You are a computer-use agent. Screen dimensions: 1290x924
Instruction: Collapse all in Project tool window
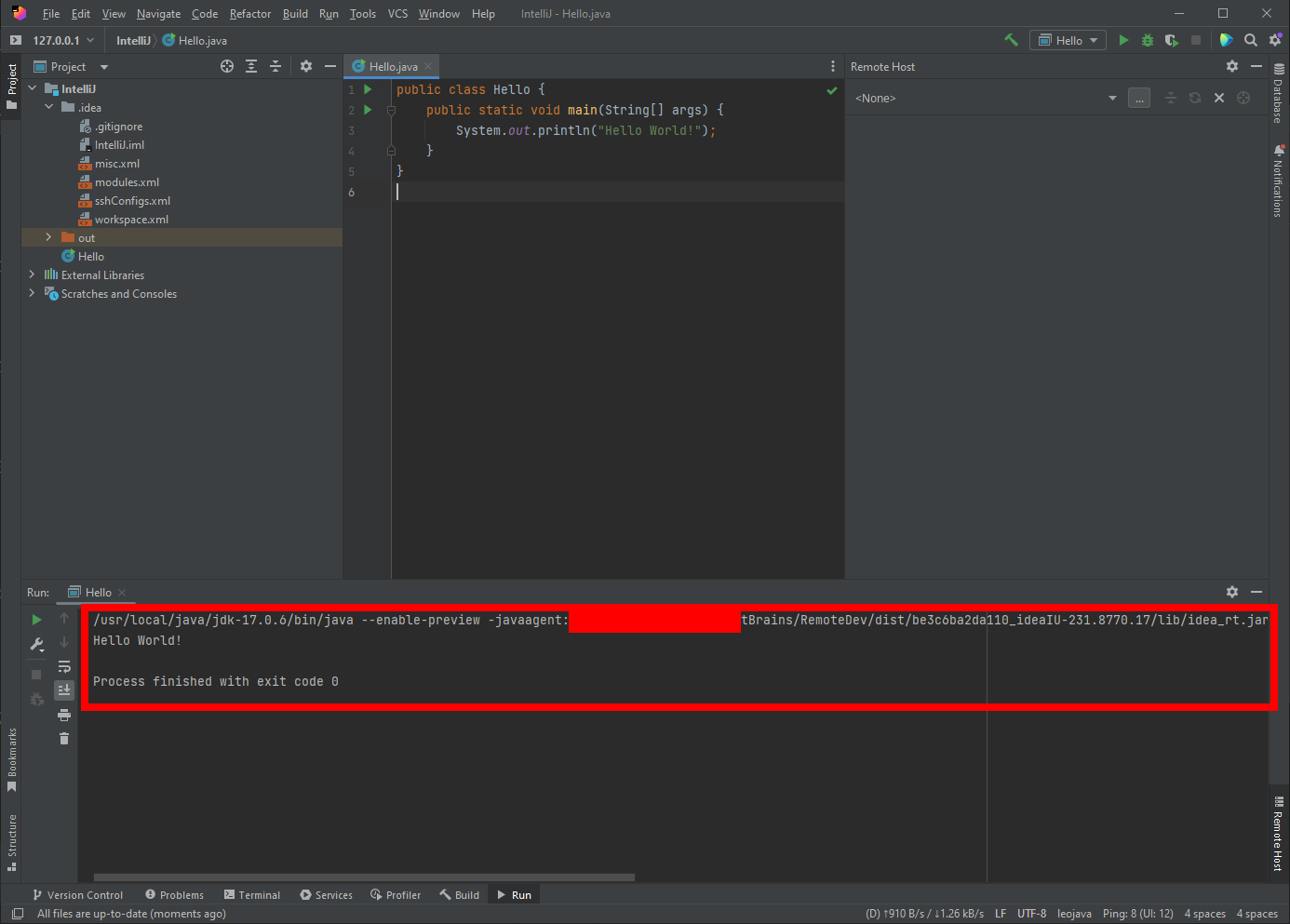[x=275, y=66]
